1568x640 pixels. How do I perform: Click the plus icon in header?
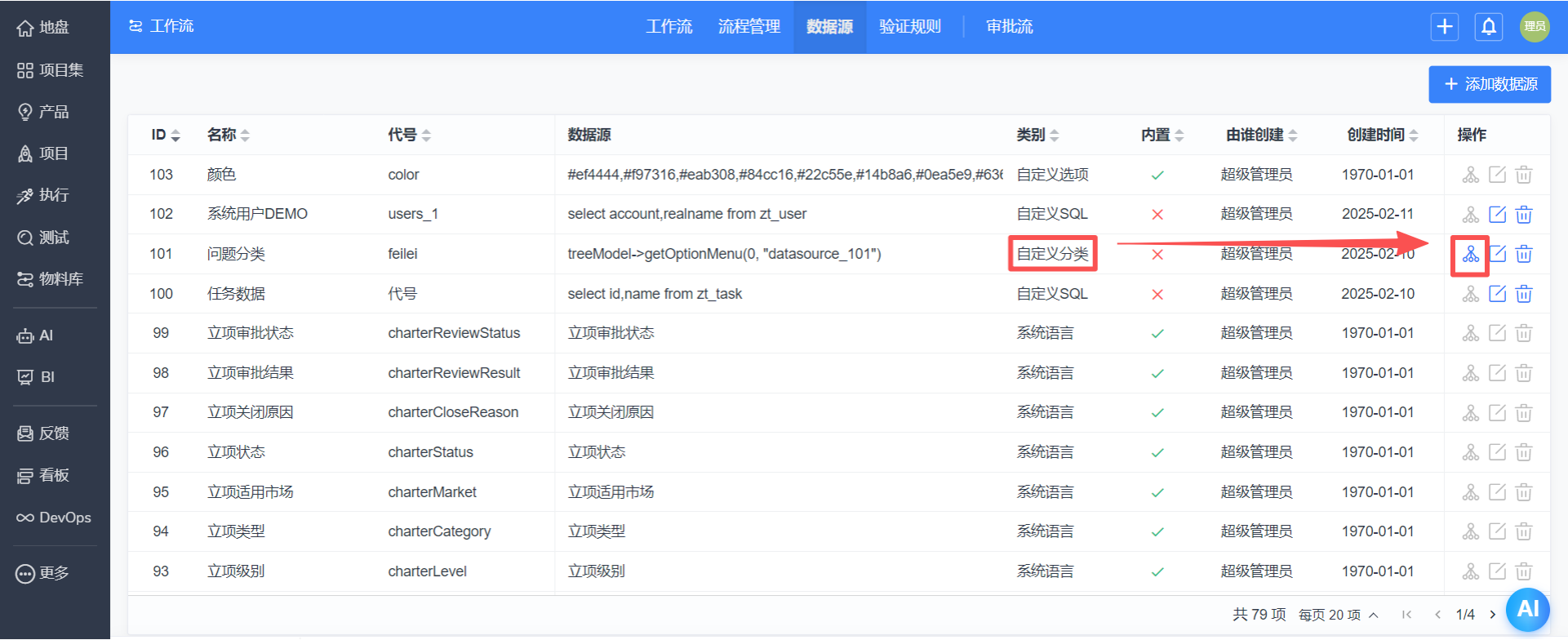click(x=1445, y=27)
